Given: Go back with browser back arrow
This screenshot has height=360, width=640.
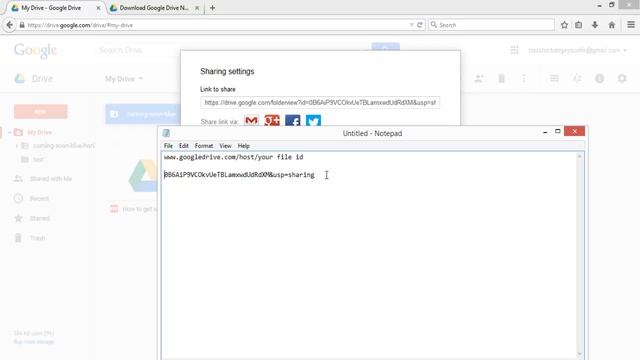Looking at the screenshot, I should tap(9, 25).
